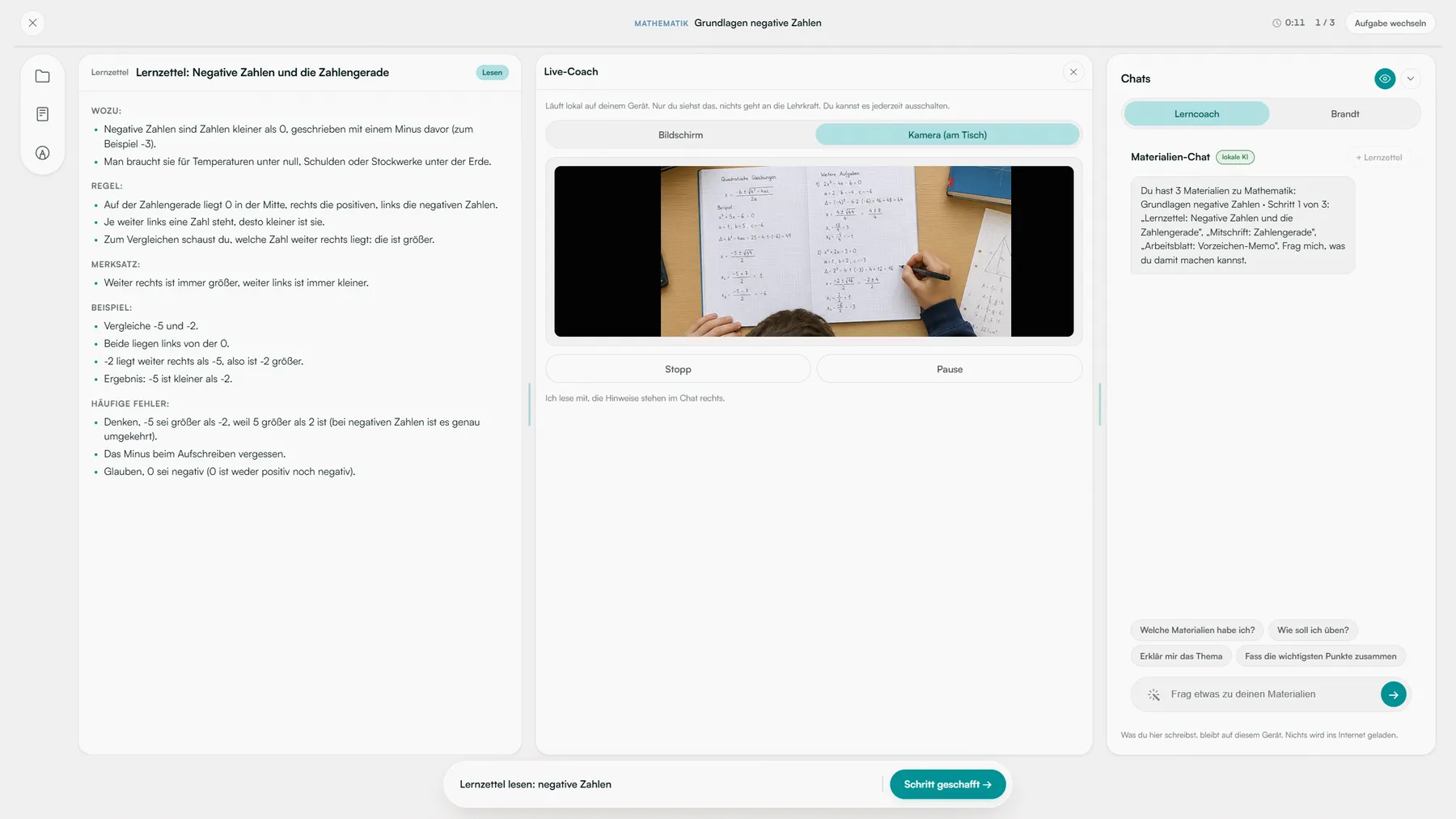Click the divider handle right of Live-Coach
The height and width of the screenshot is (819, 1456).
[x=1099, y=405]
